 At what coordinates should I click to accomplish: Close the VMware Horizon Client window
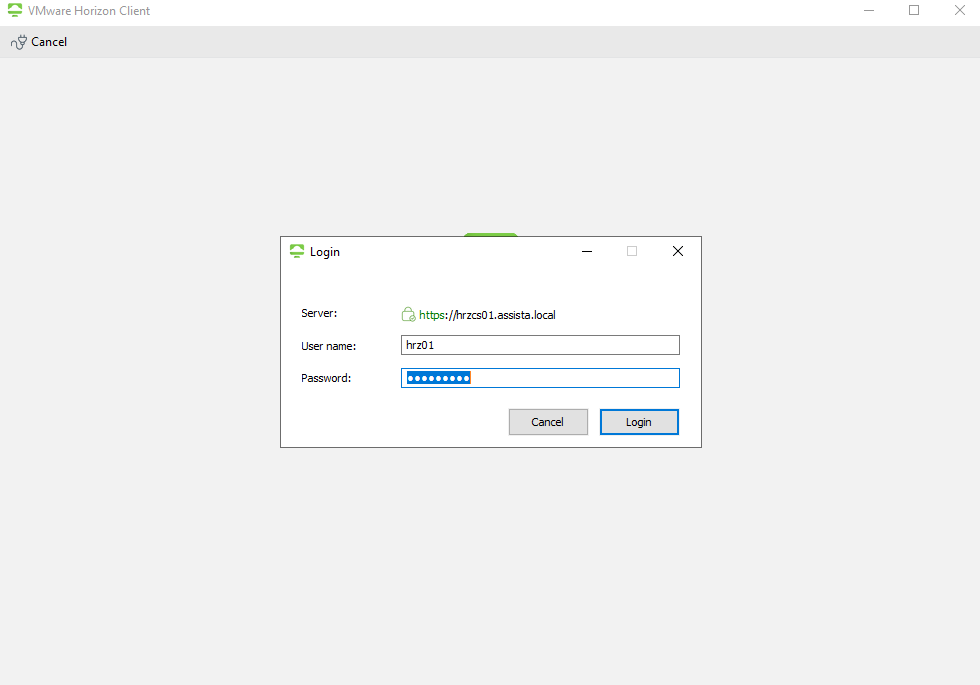[960, 10]
